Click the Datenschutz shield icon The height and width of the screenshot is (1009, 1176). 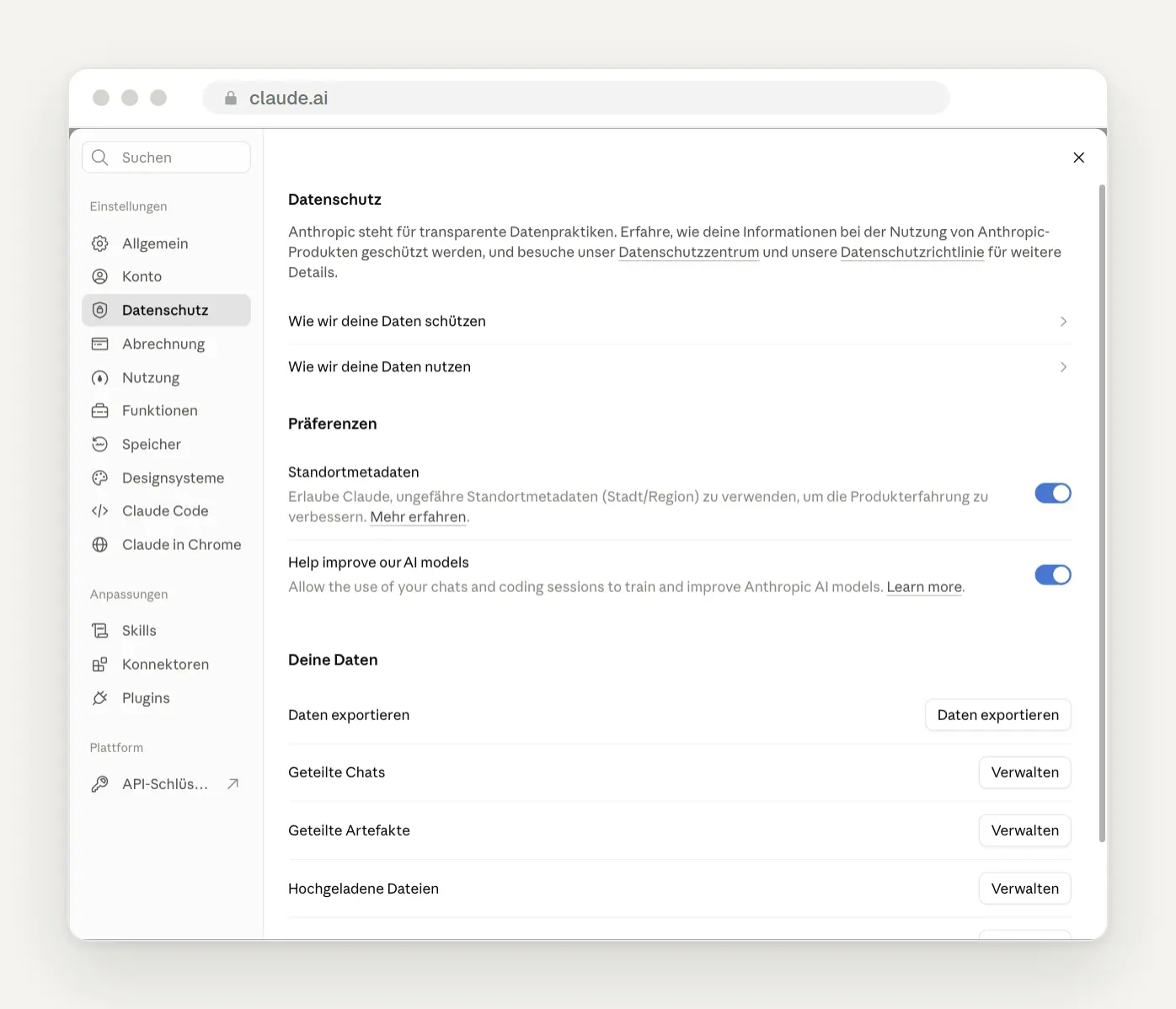(x=99, y=310)
